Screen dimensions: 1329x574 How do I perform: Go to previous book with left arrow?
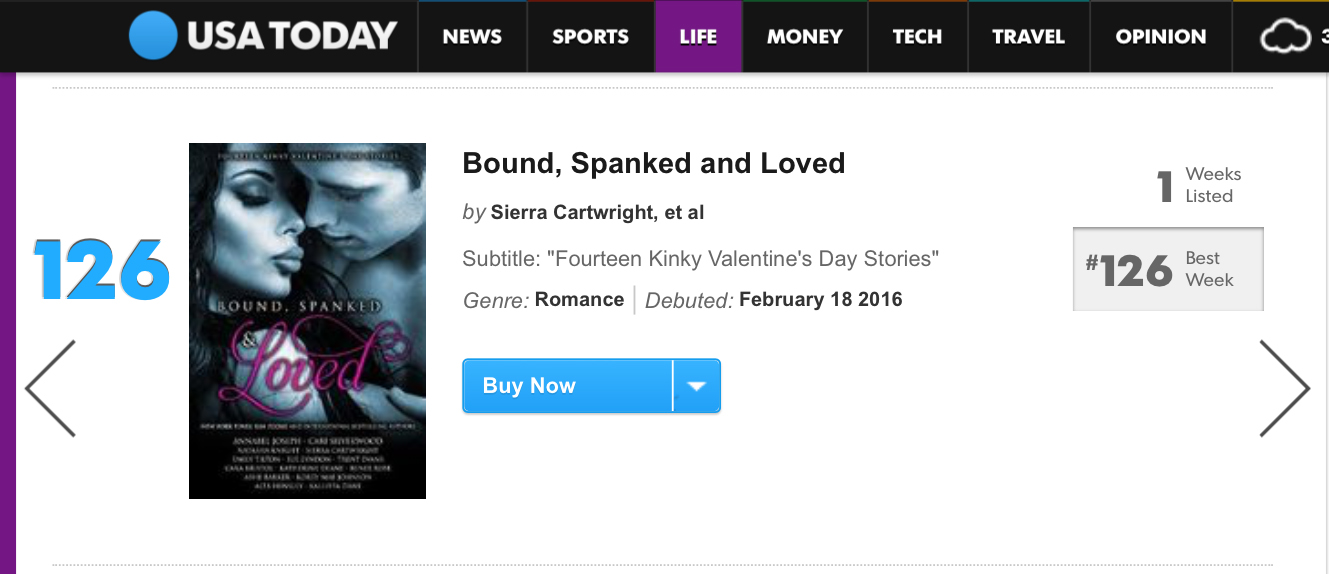tap(50, 388)
